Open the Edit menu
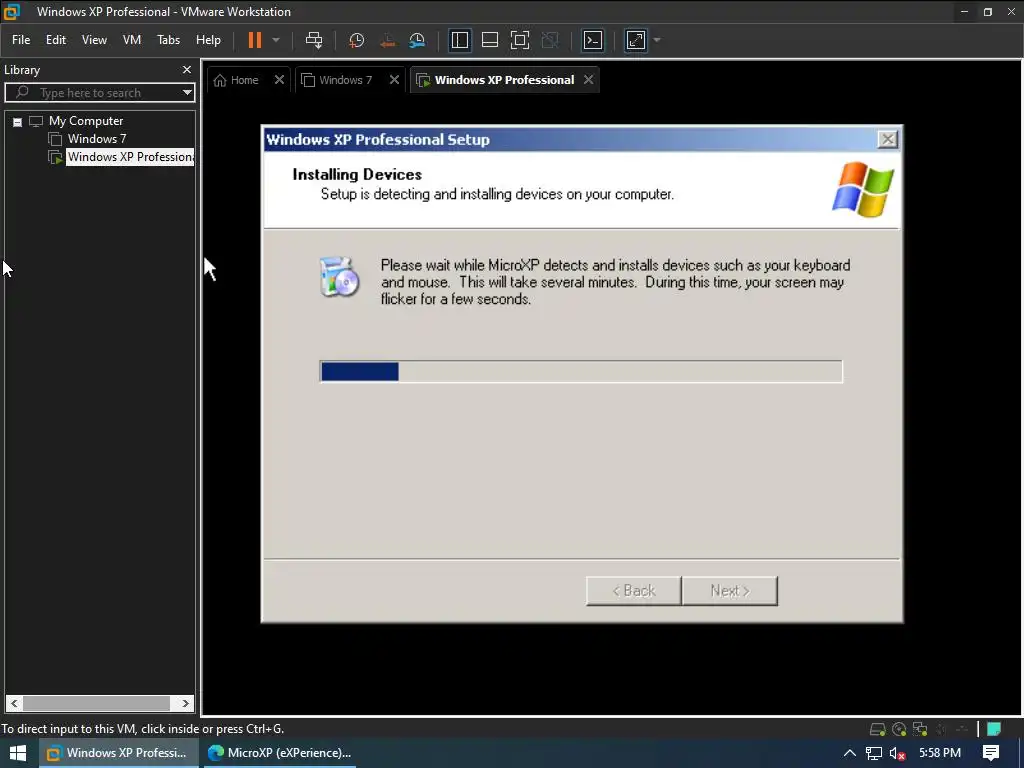 56,40
